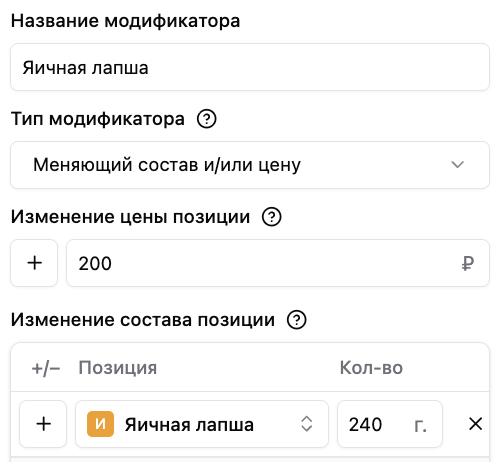The width and height of the screenshot is (498, 462).
Task: Click help icon next to Тип модификатора
Action: [207, 119]
